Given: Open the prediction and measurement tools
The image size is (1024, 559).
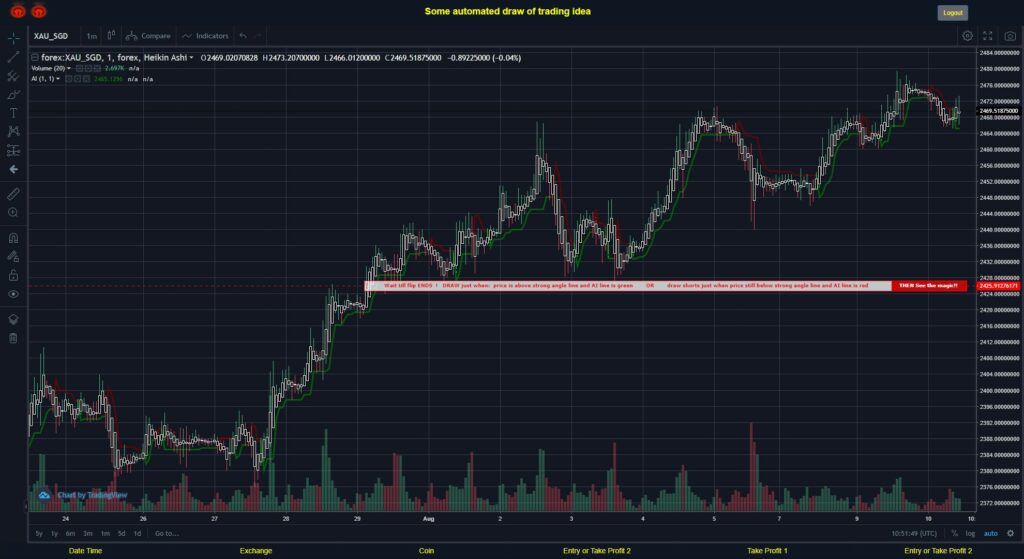Looking at the screenshot, I should tap(13, 151).
